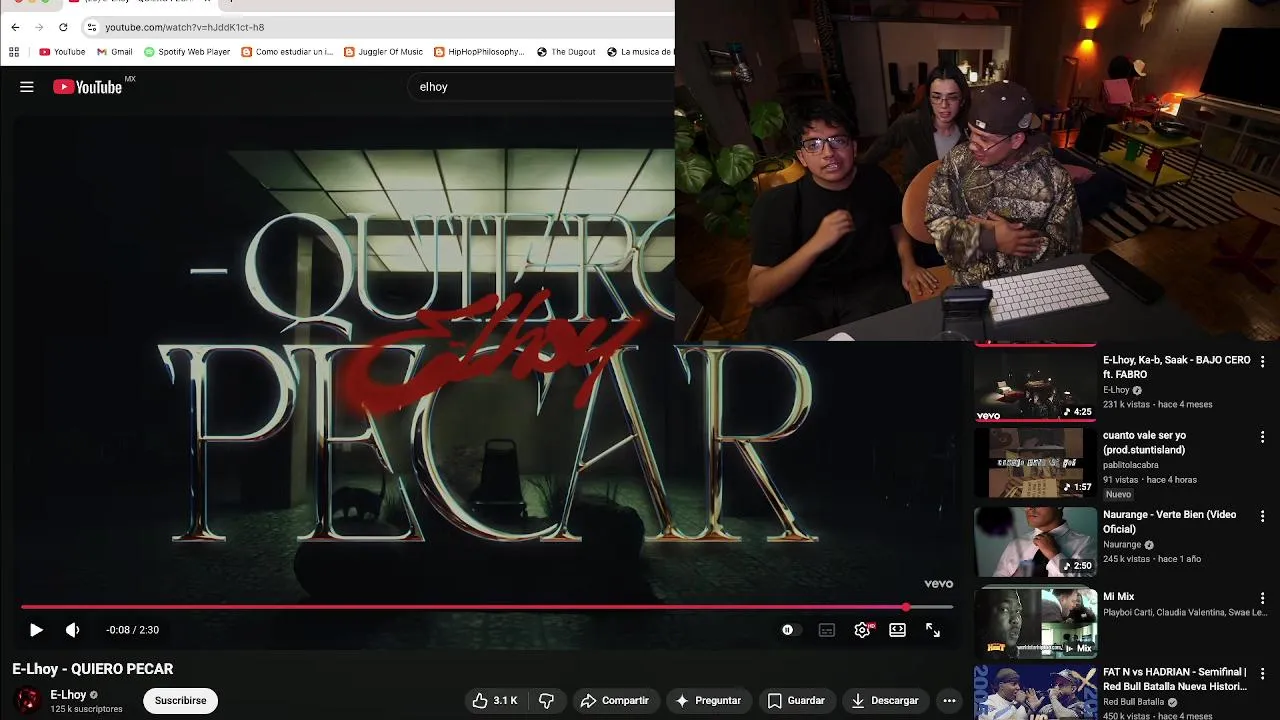
Task: Open Naurange - Verte Bien video title
Action: 1169,521
